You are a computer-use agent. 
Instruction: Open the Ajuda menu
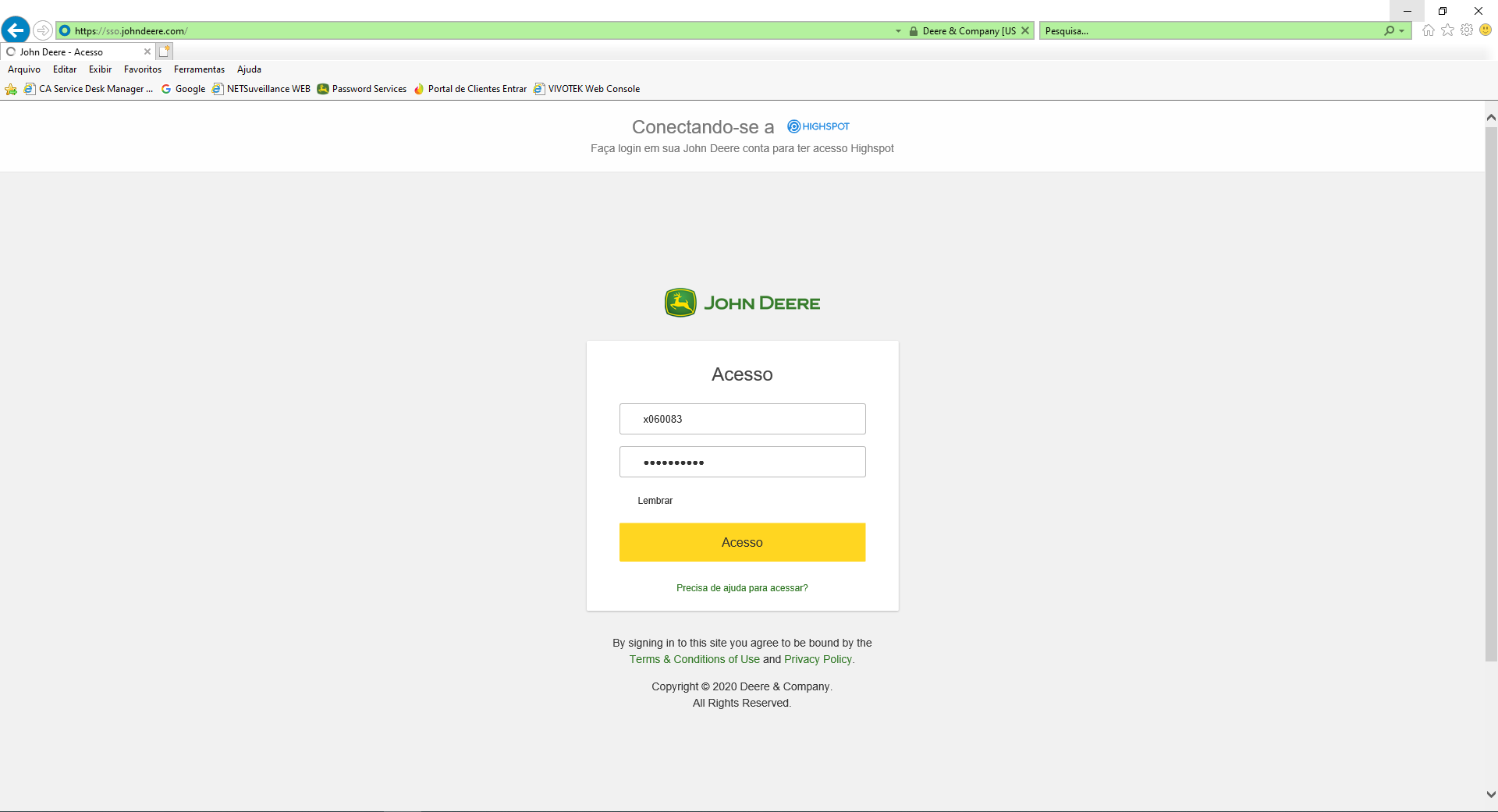click(x=249, y=69)
